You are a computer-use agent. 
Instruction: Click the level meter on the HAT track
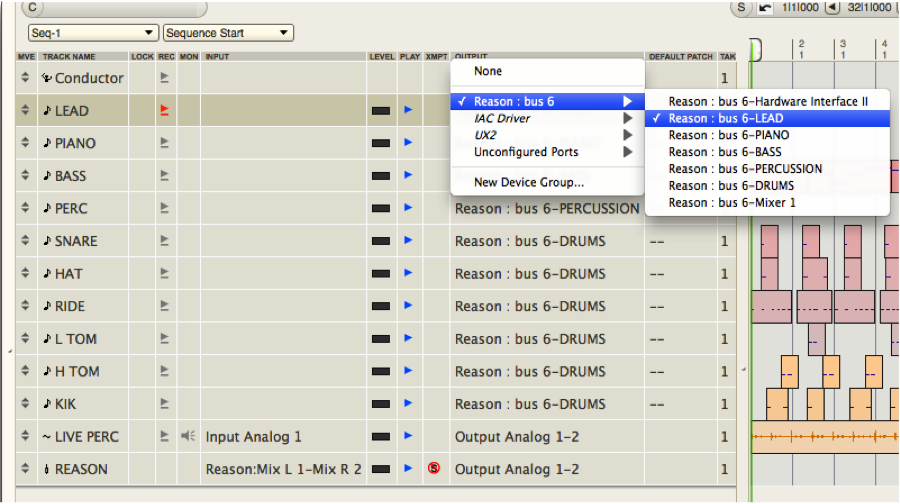point(381,274)
